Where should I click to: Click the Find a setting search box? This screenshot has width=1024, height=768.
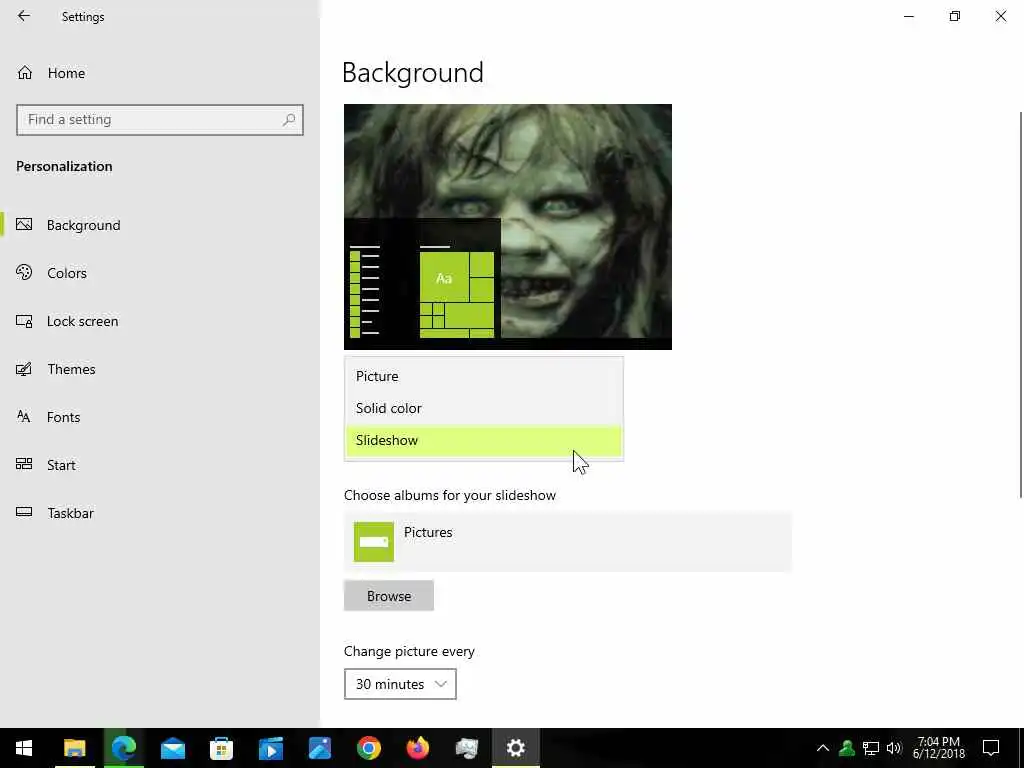coord(160,120)
